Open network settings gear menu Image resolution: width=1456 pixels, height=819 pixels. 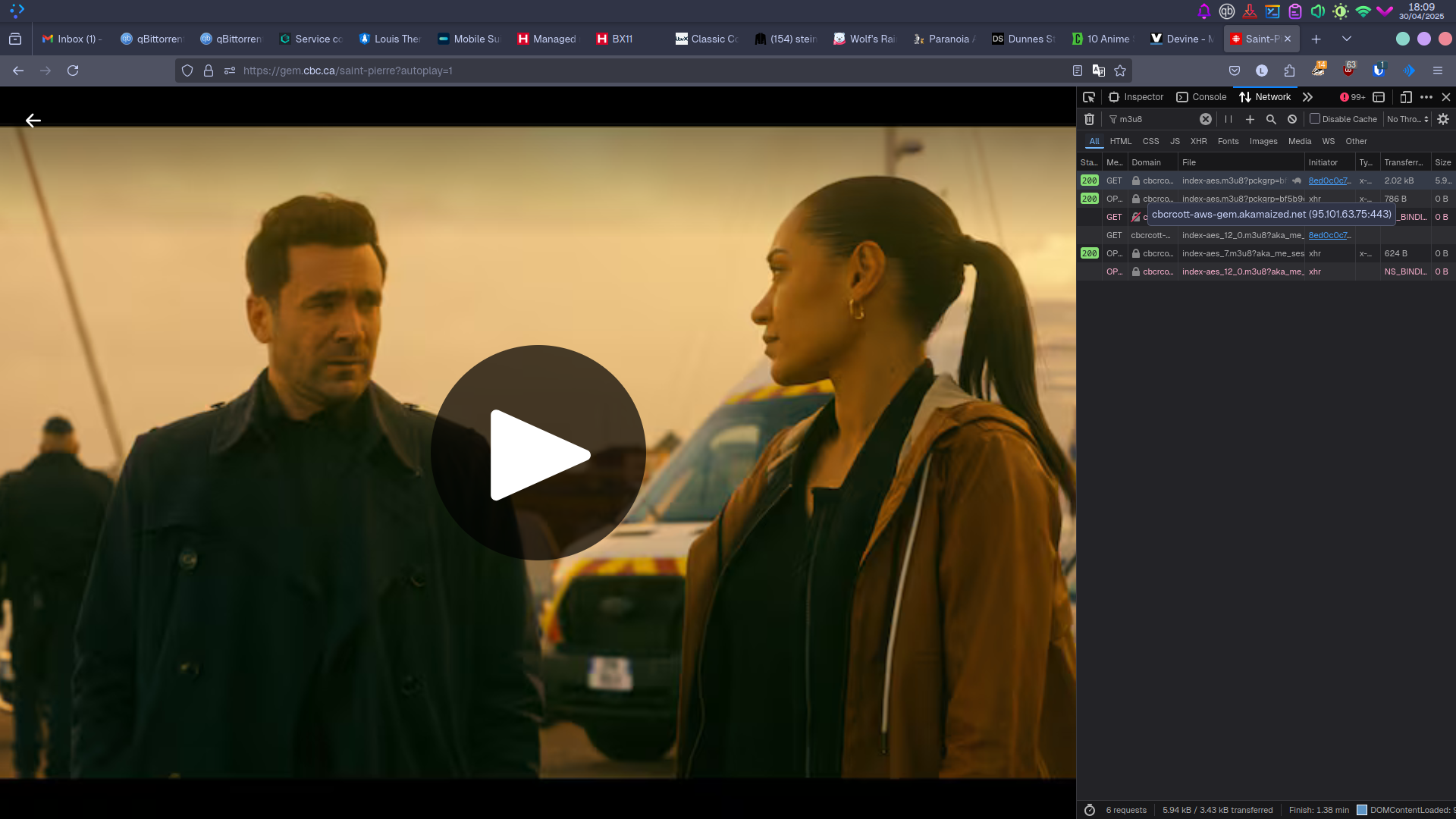click(1443, 119)
